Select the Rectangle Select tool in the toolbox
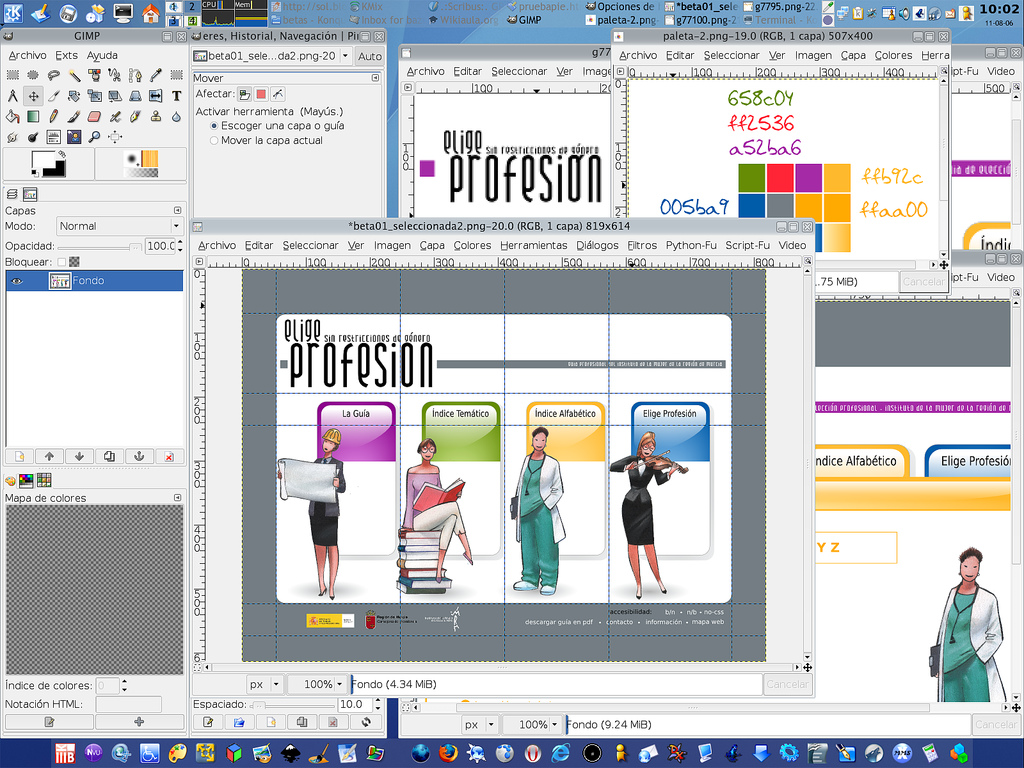This screenshot has width=1024, height=768. pos(12,75)
